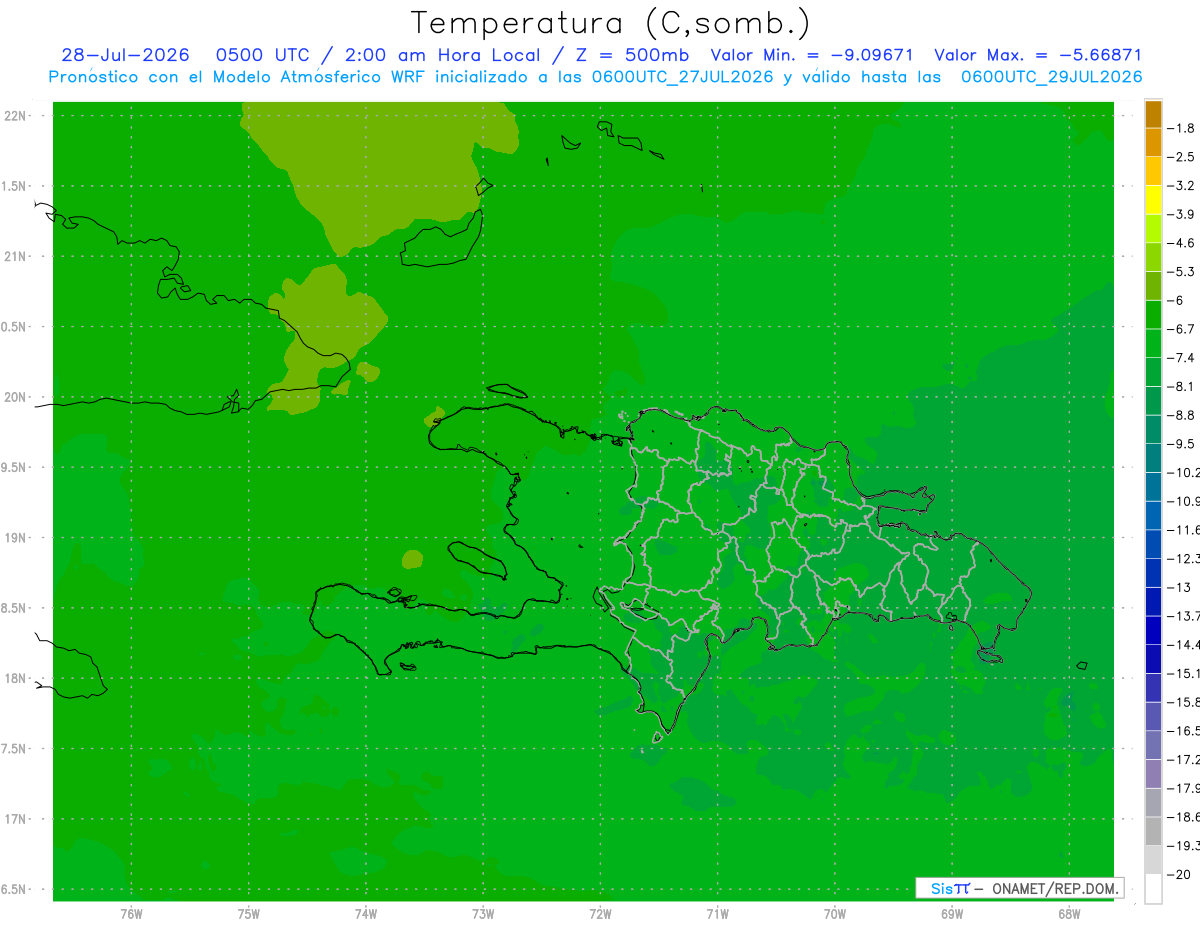Click the -8.1 colorbar label
This screenshot has width=1200, height=927.
(1182, 386)
